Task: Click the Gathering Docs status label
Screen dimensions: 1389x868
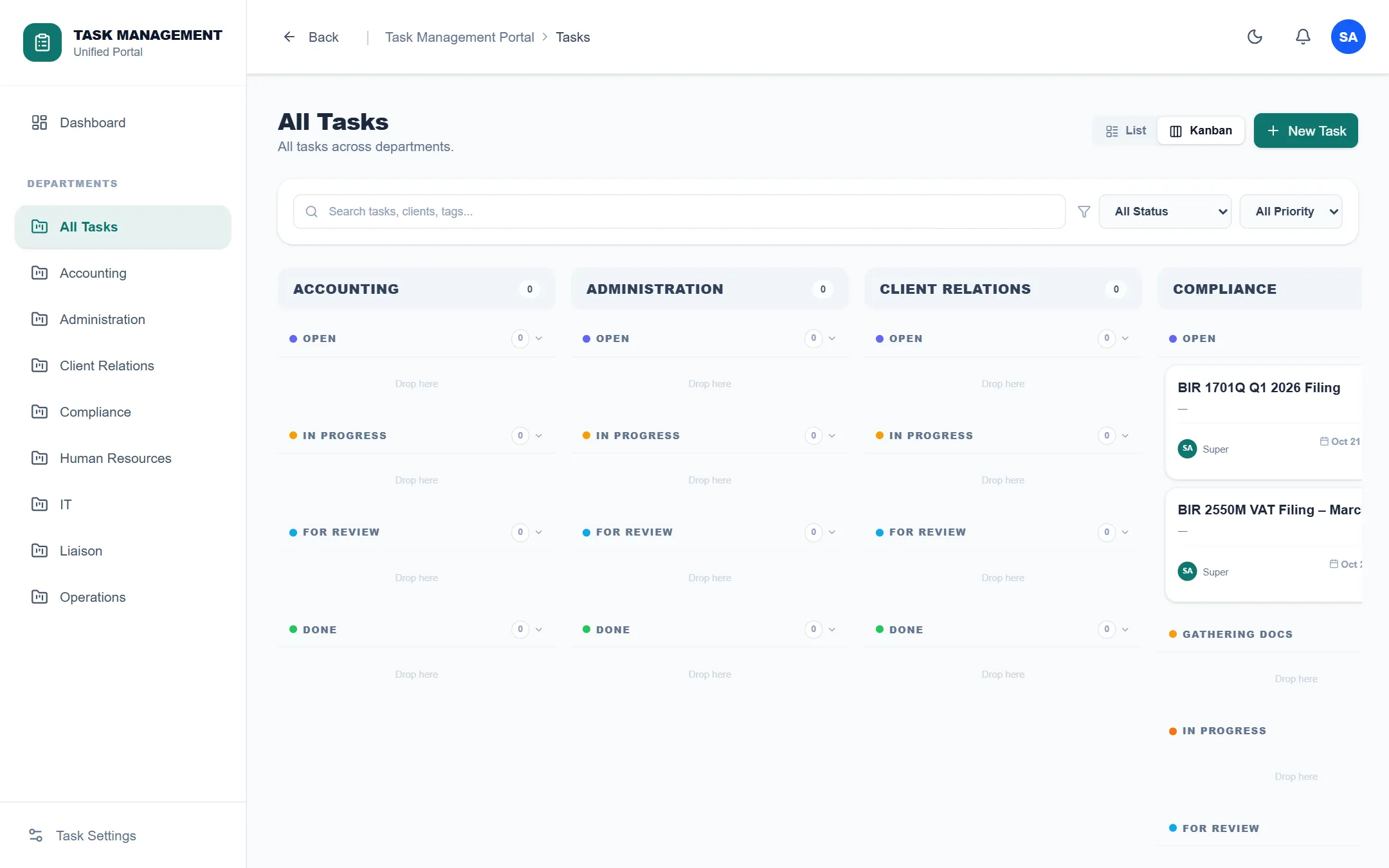Action: tap(1237, 634)
